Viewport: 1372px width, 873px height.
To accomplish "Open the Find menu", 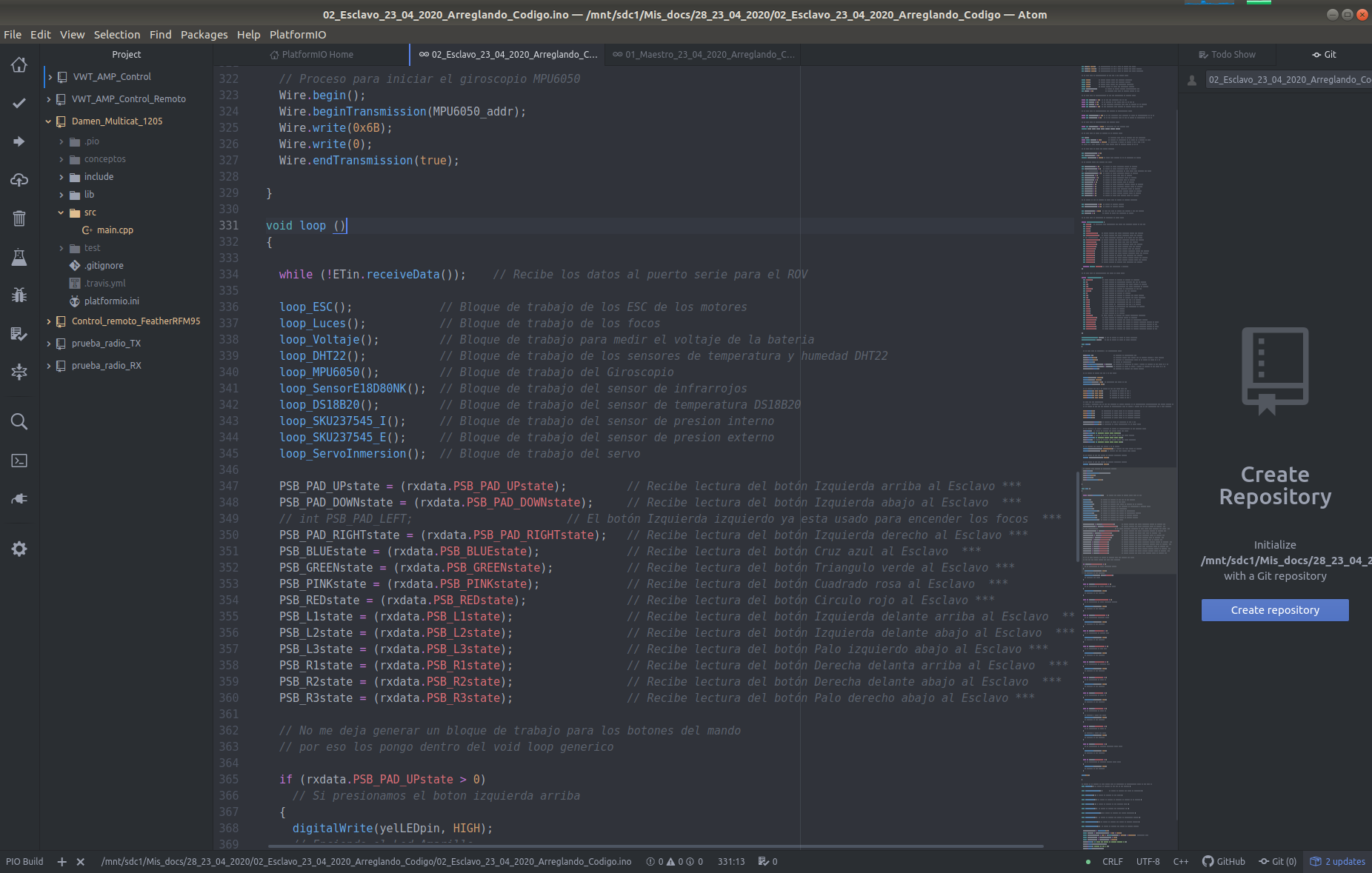I will [161, 35].
